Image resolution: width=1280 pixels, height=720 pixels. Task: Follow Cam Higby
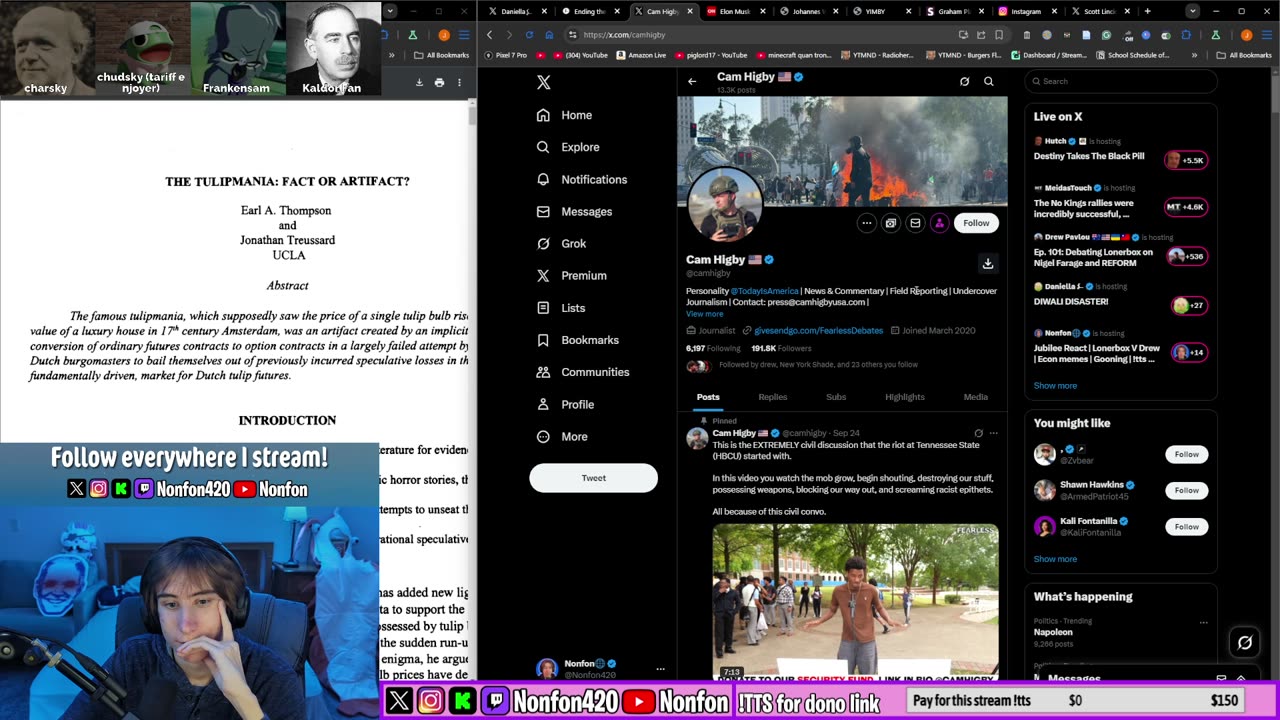[976, 223]
